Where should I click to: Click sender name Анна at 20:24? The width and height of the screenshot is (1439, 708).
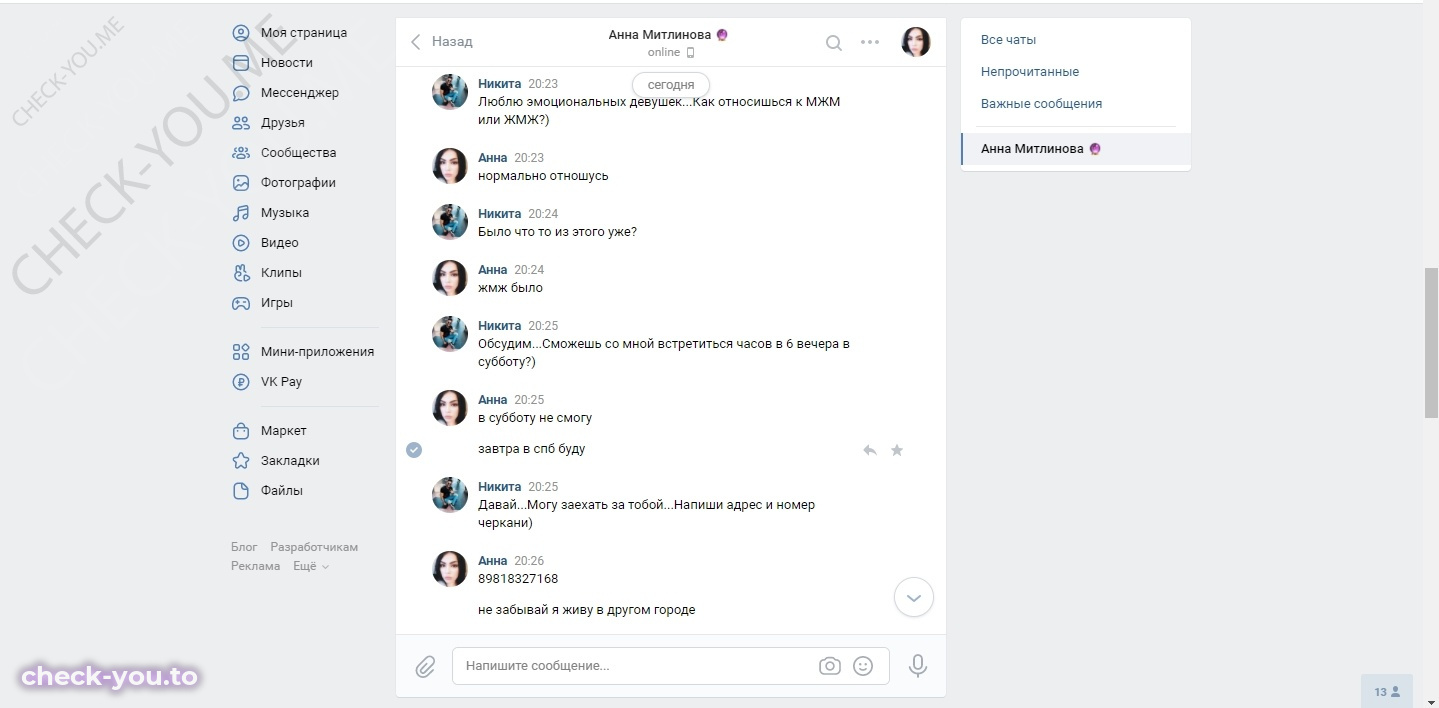493,270
